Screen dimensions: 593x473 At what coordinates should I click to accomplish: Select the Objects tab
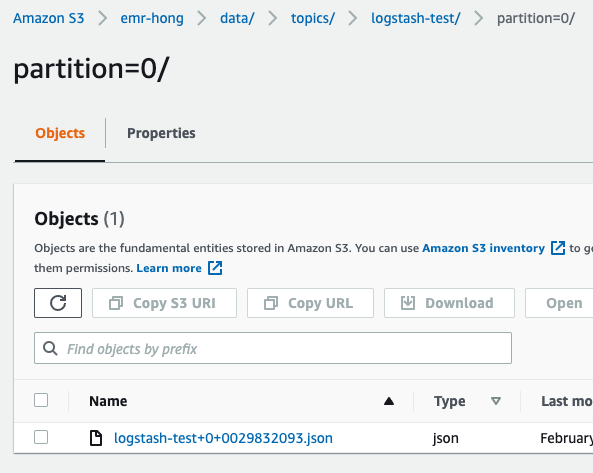(x=60, y=133)
